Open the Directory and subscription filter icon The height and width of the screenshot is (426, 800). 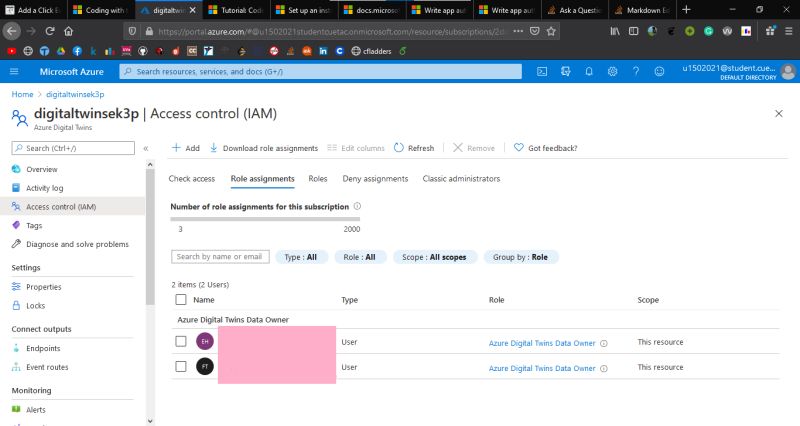click(565, 71)
